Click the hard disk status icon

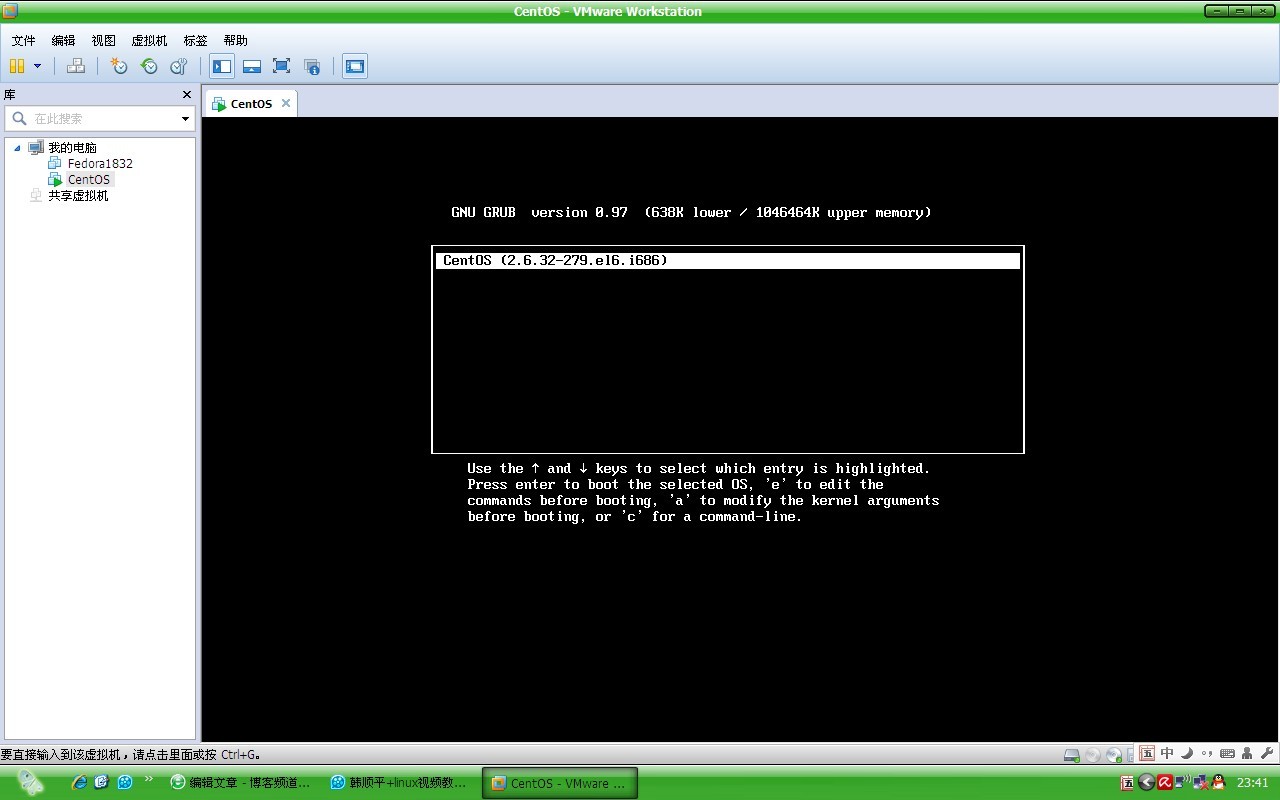pos(1071,754)
